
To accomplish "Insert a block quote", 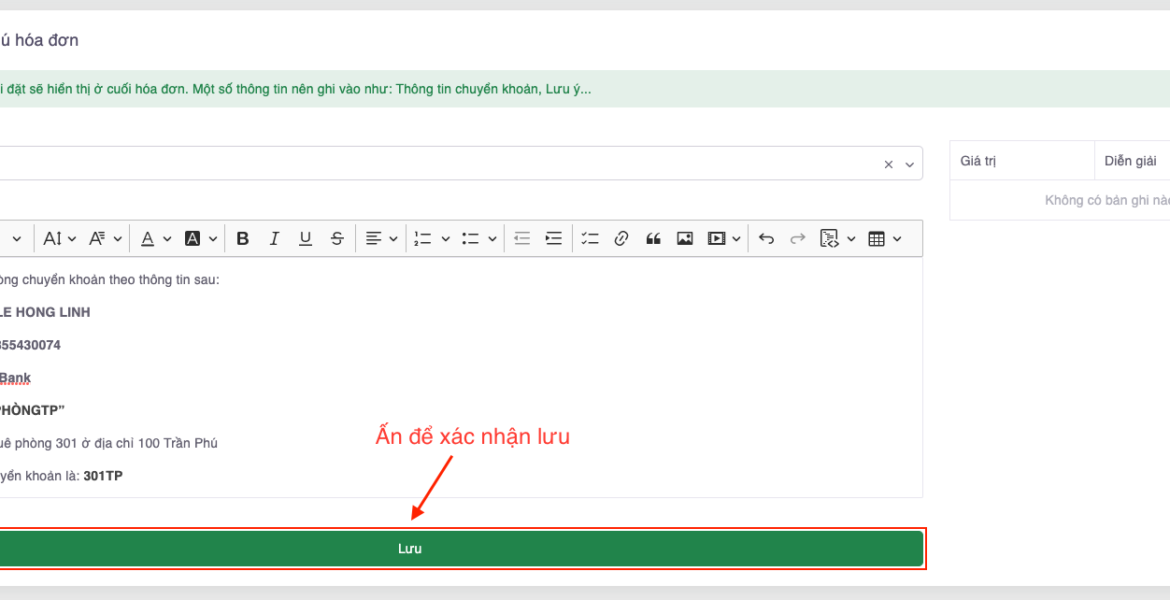I will click(653, 239).
